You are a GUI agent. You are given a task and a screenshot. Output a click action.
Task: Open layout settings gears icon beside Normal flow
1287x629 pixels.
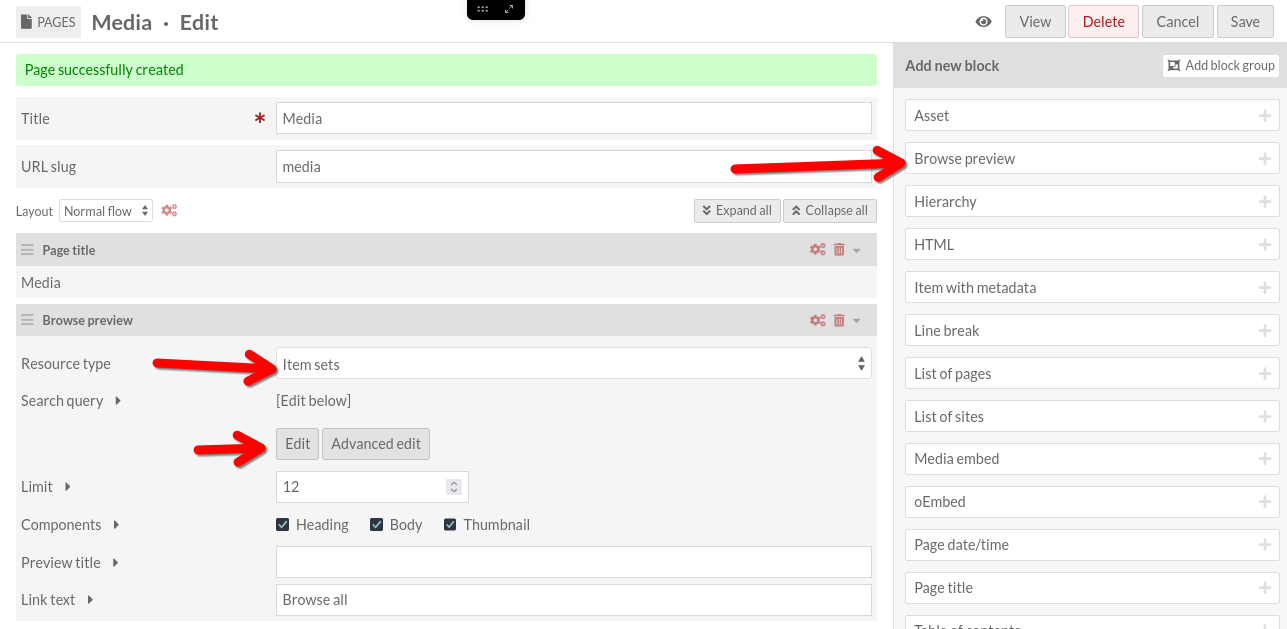pyautogui.click(x=170, y=211)
